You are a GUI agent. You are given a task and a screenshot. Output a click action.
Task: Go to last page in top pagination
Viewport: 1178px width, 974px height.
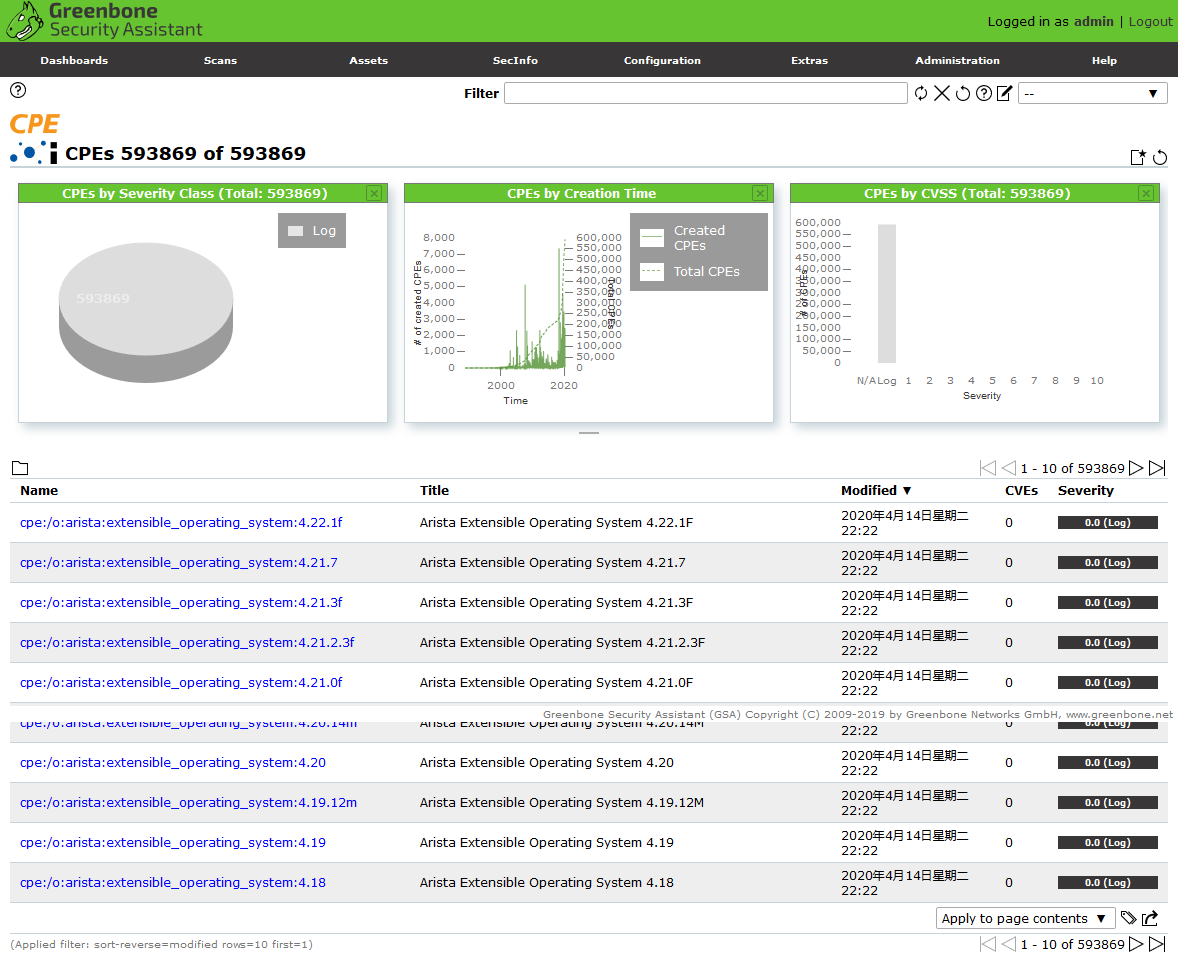pos(1158,467)
